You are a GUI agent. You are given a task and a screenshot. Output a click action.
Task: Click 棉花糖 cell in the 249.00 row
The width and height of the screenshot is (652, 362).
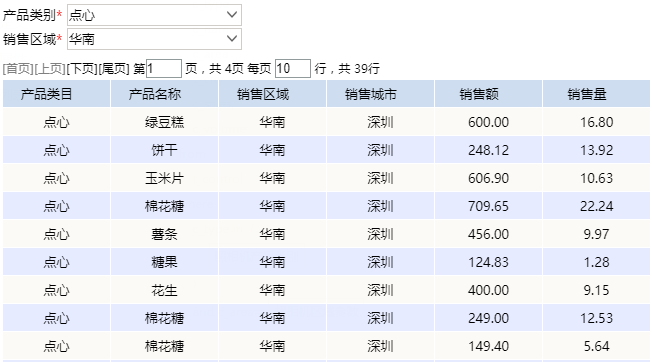pos(164,318)
